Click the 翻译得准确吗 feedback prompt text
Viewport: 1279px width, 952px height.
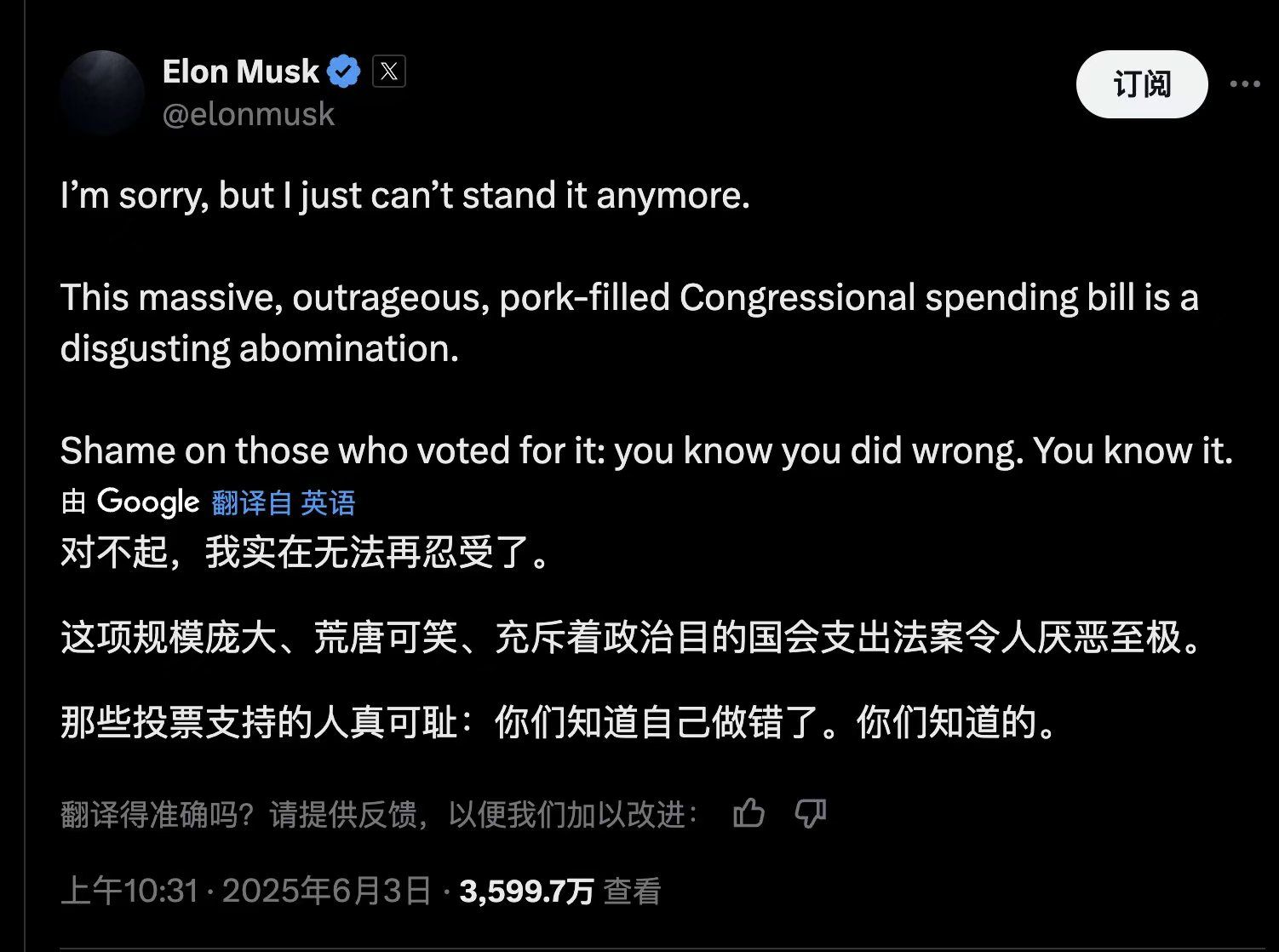379,815
